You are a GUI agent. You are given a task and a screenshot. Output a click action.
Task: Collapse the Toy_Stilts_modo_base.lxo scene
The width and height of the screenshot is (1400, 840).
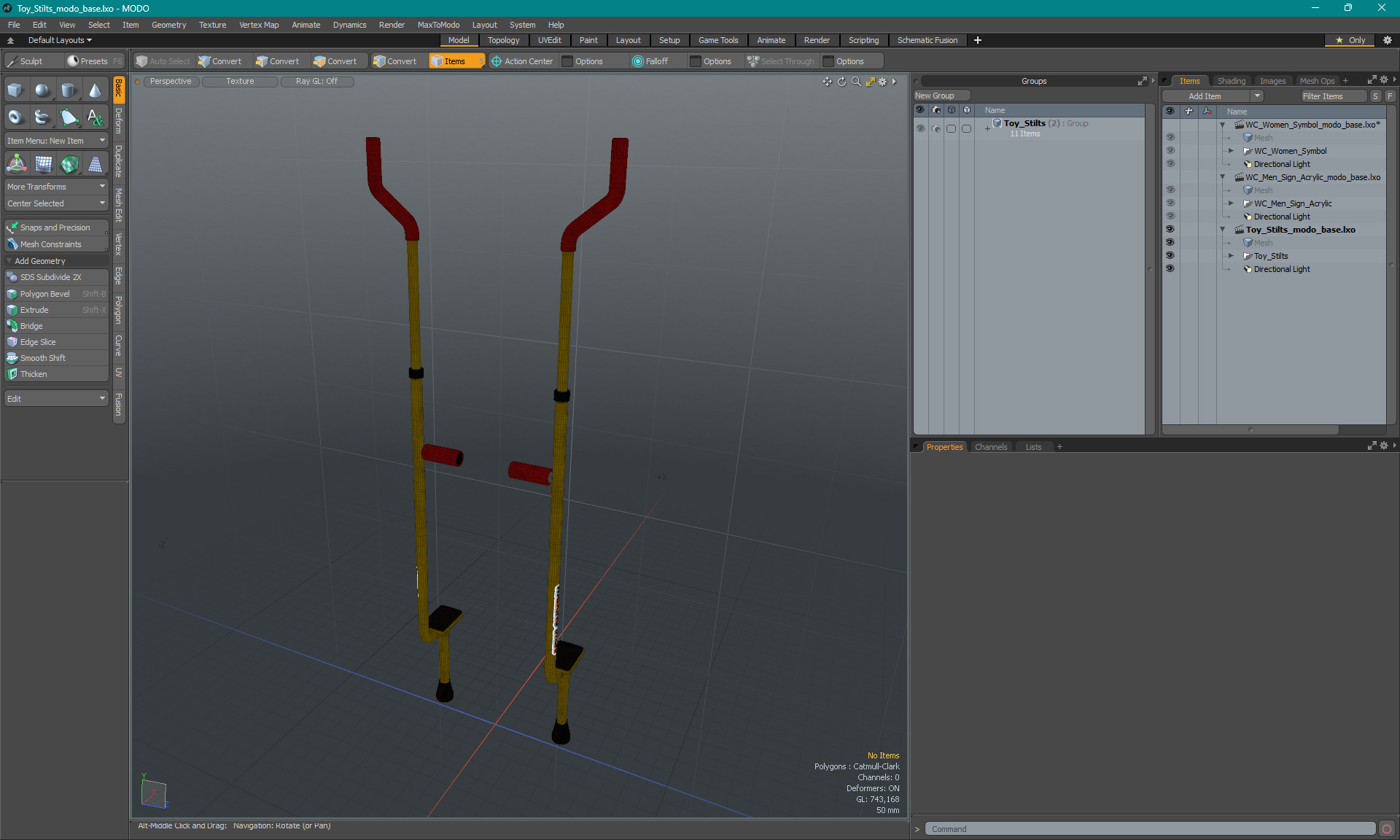click(x=1223, y=230)
